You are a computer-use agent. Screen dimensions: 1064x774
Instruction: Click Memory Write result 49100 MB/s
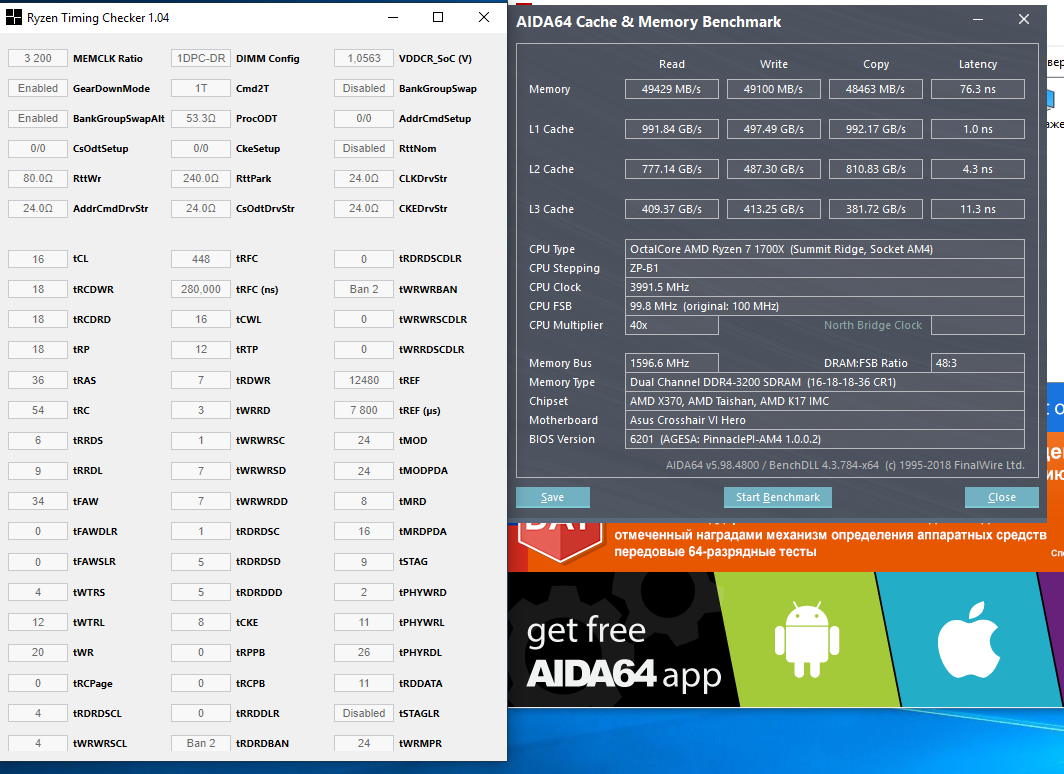pos(774,89)
